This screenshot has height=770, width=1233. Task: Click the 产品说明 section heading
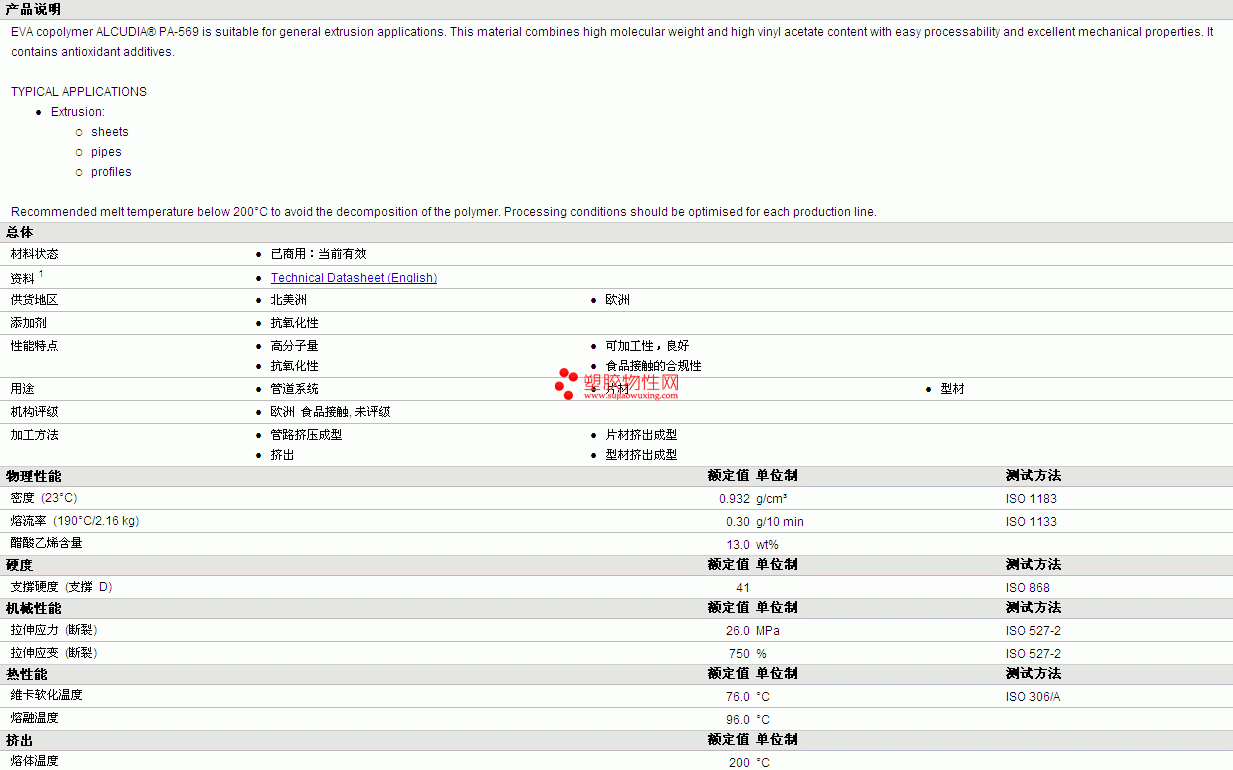(x=33, y=9)
